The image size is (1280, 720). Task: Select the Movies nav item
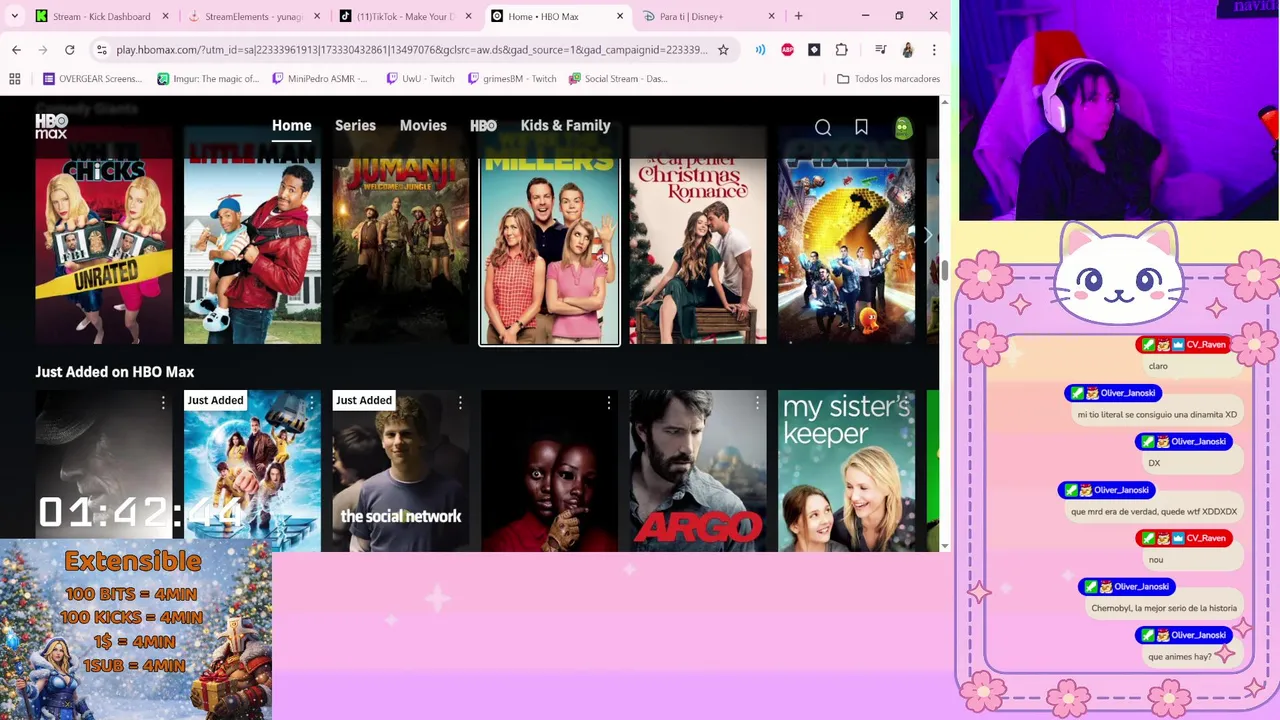(x=423, y=126)
